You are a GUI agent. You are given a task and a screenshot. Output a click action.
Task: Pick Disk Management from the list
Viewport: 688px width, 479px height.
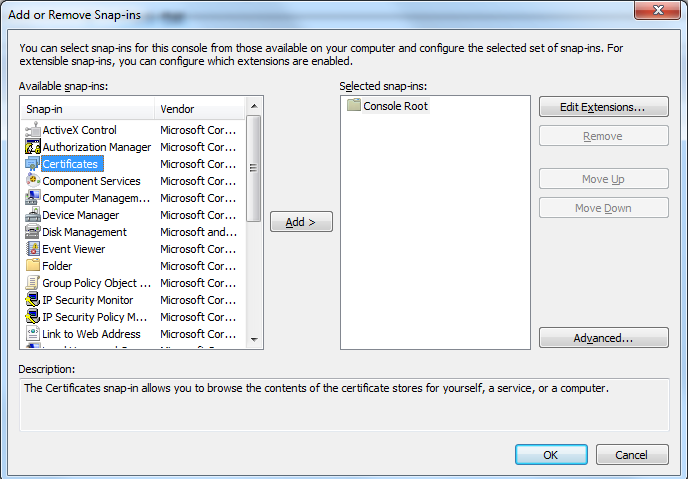[x=84, y=232]
